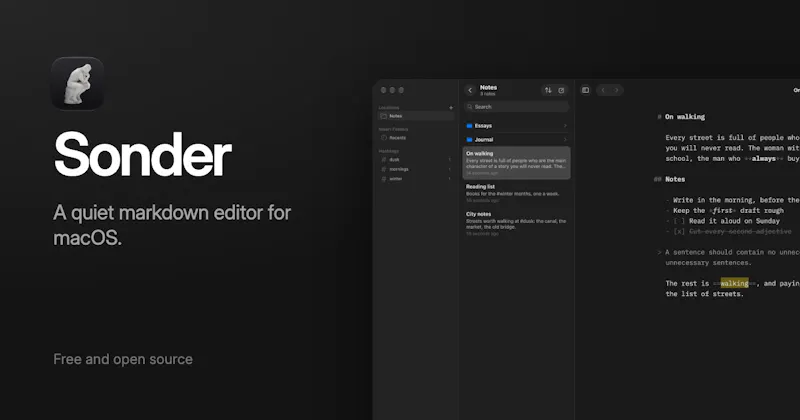Open Recents smart folder

click(416, 138)
